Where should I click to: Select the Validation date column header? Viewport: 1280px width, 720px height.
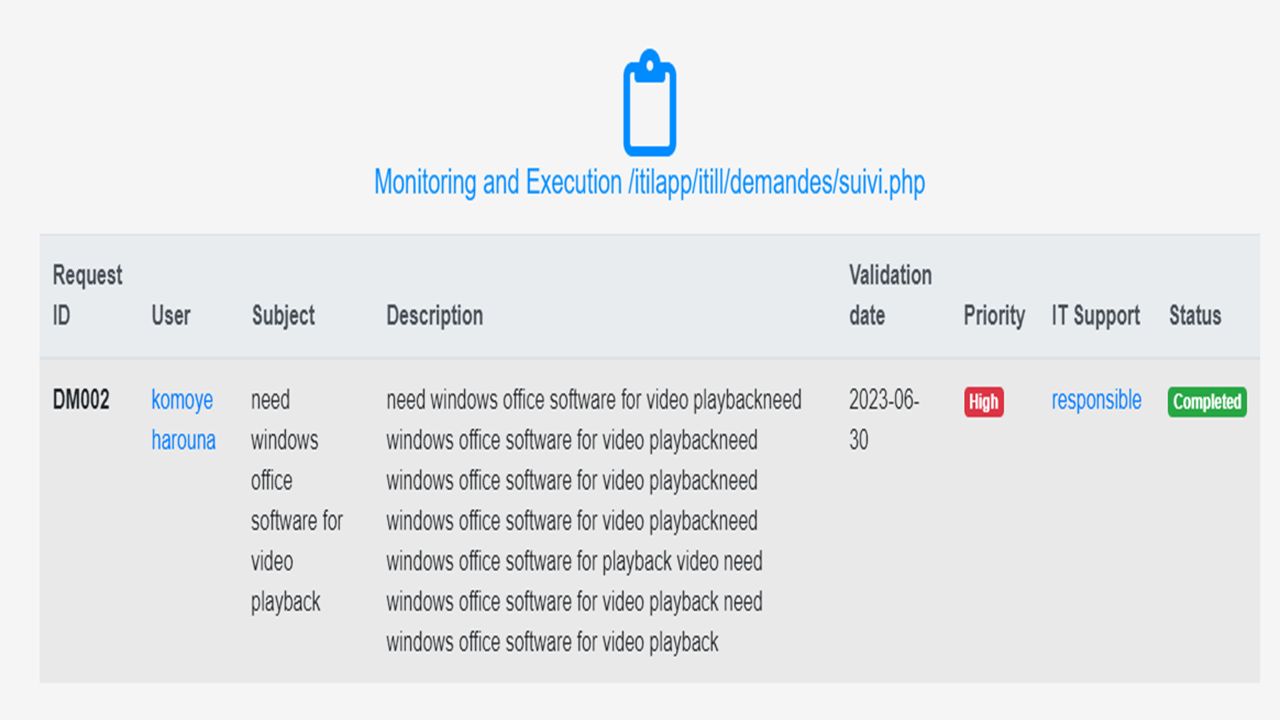tap(890, 295)
